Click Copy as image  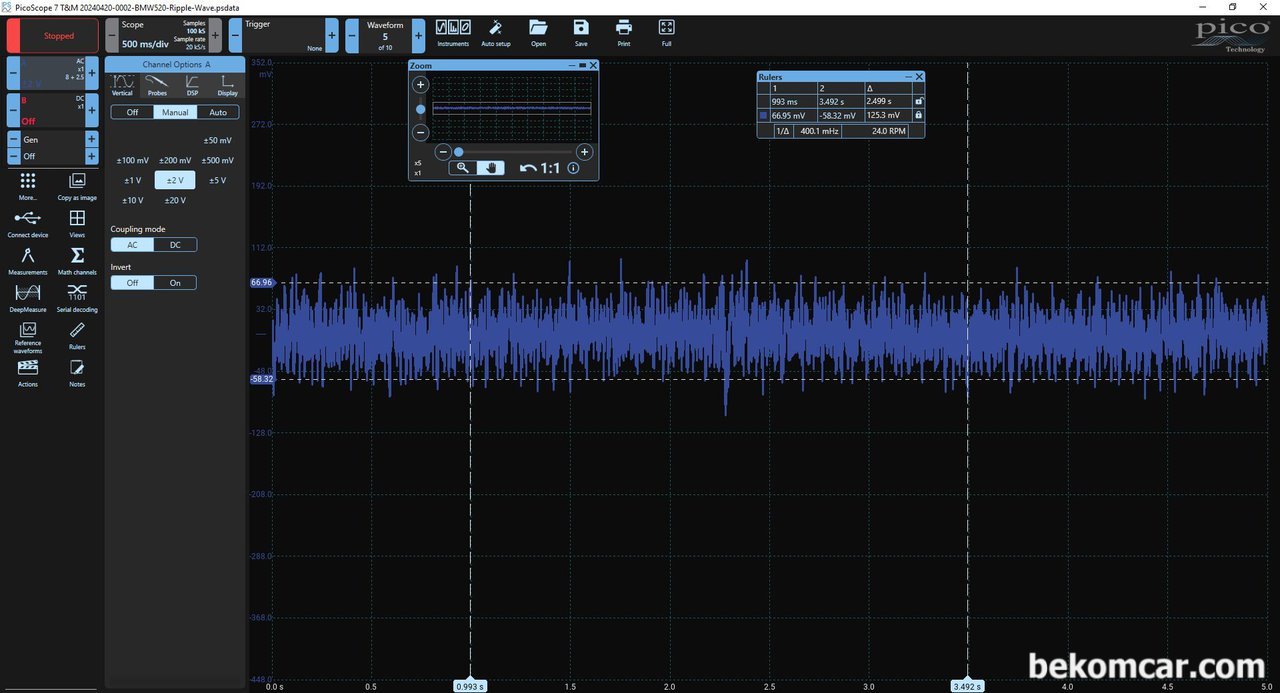pyautogui.click(x=77, y=186)
